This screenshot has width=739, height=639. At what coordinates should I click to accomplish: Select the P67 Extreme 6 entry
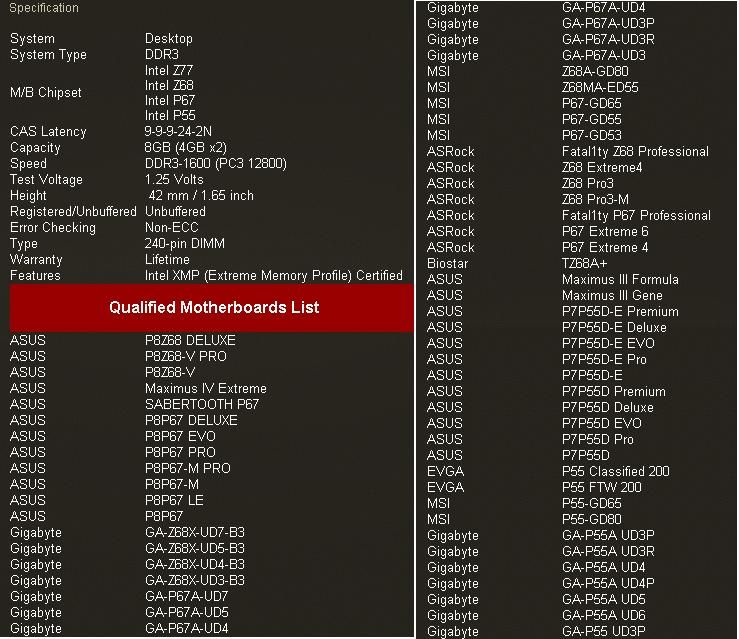pyautogui.click(x=605, y=232)
